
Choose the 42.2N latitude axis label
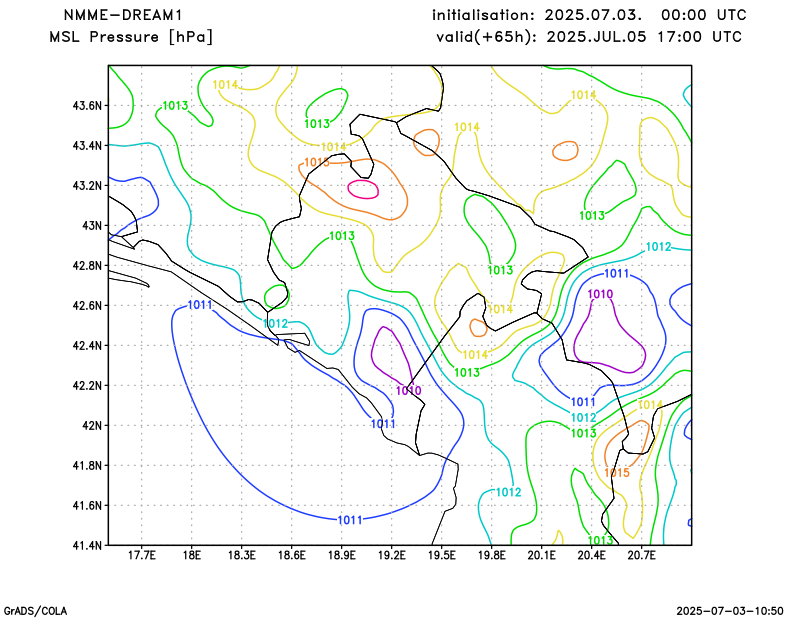[x=87, y=386]
